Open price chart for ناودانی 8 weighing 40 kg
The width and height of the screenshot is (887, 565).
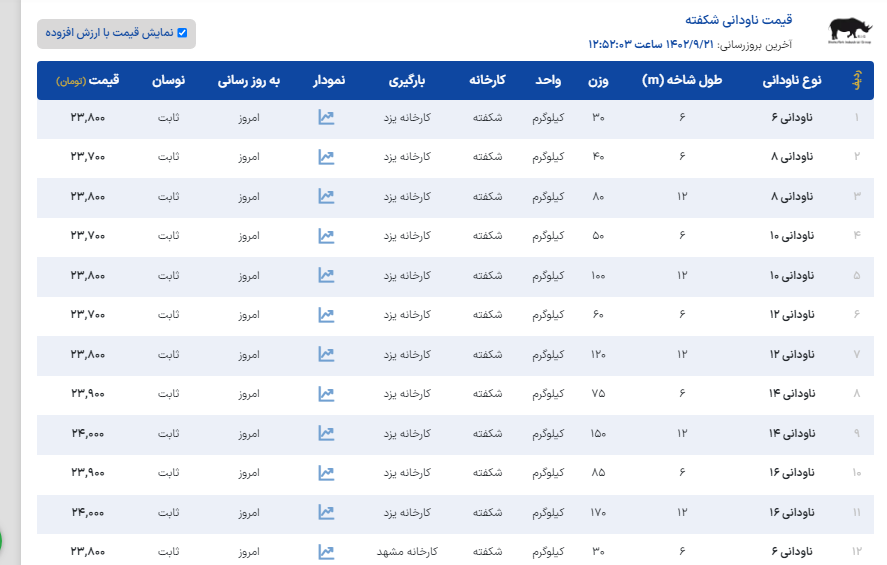coord(326,157)
